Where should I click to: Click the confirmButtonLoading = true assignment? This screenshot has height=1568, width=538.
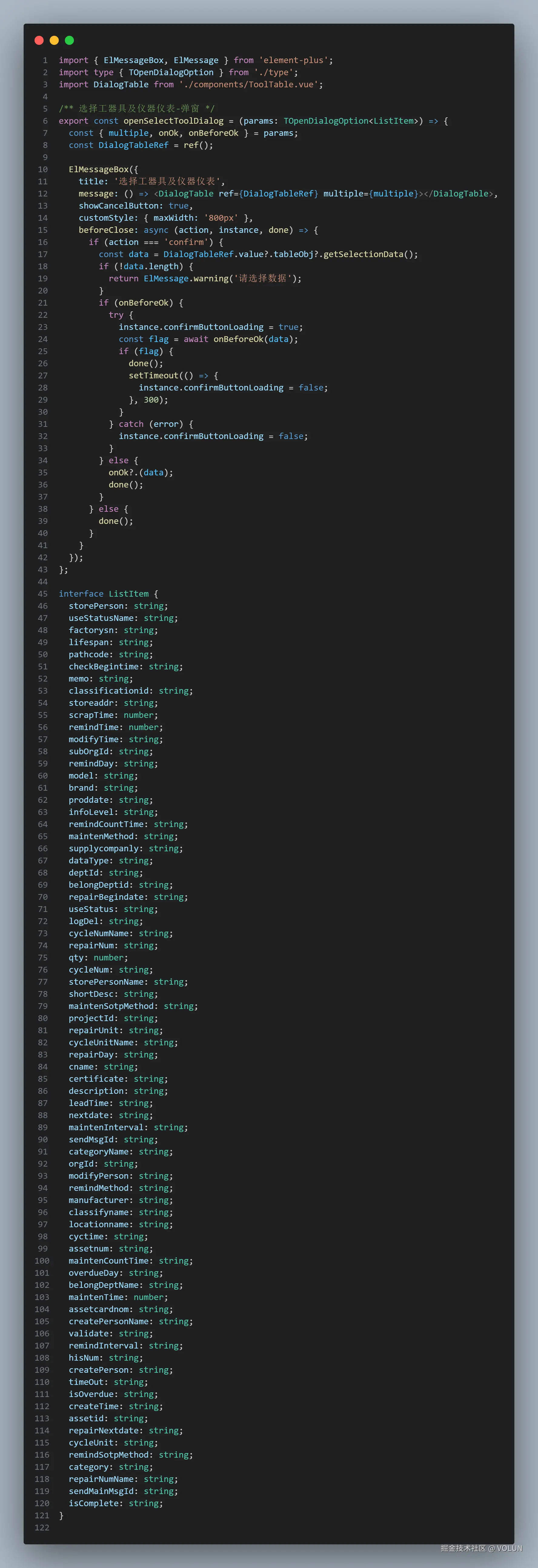click(x=210, y=327)
